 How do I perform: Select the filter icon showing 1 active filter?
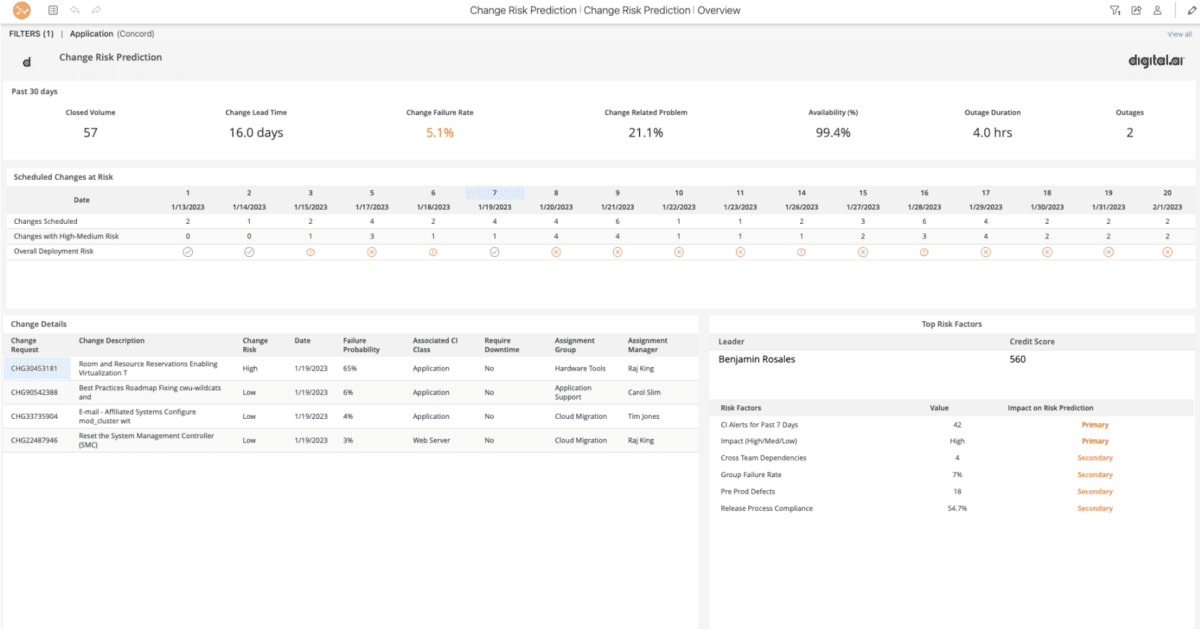coord(1115,10)
